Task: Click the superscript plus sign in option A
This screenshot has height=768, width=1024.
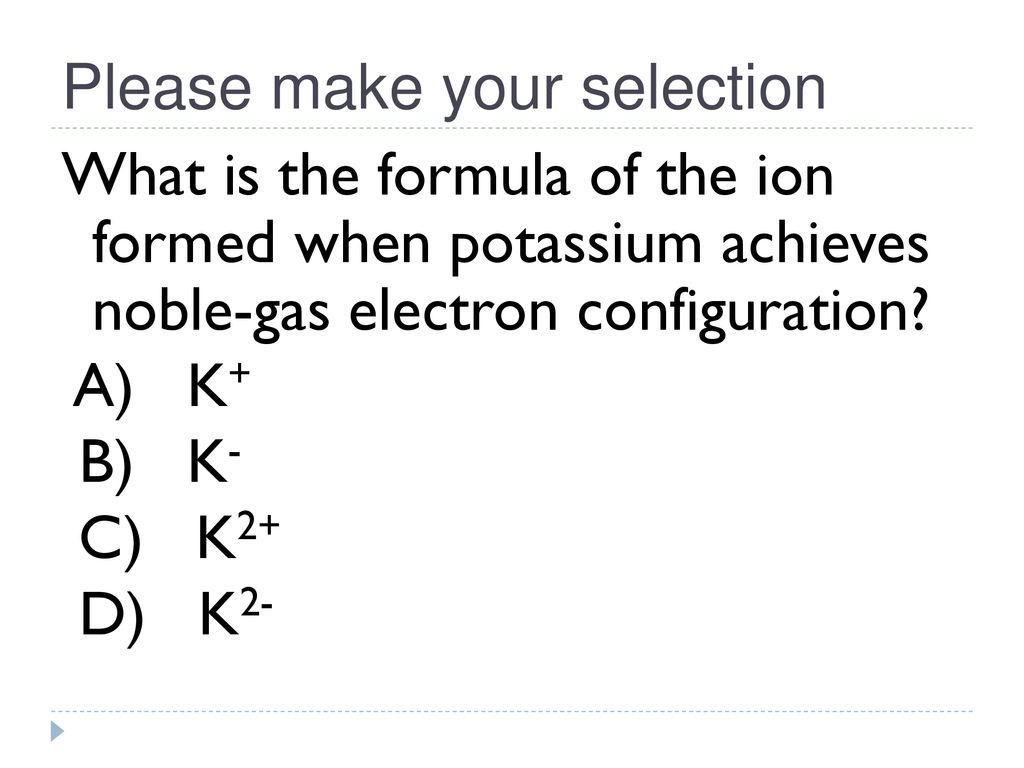Action: pyautogui.click(x=240, y=374)
